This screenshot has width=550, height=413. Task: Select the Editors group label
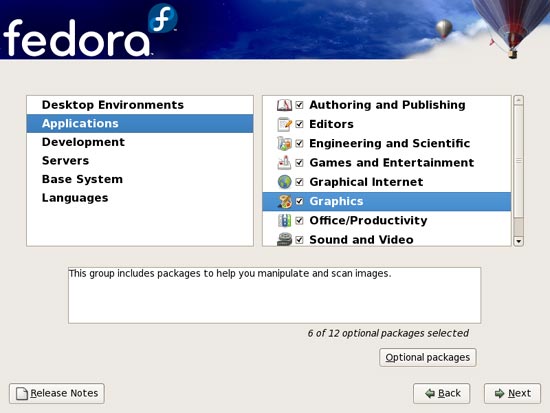coord(331,124)
